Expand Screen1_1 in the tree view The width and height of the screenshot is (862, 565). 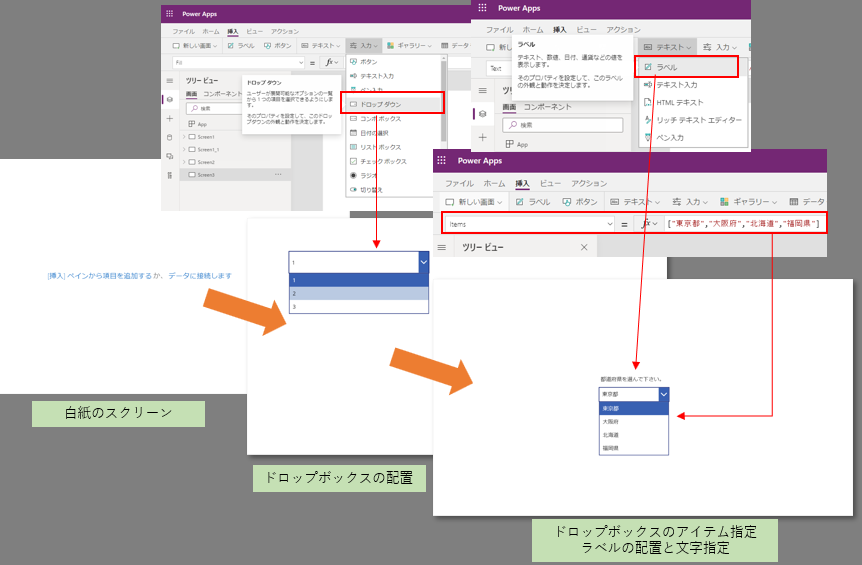184,149
